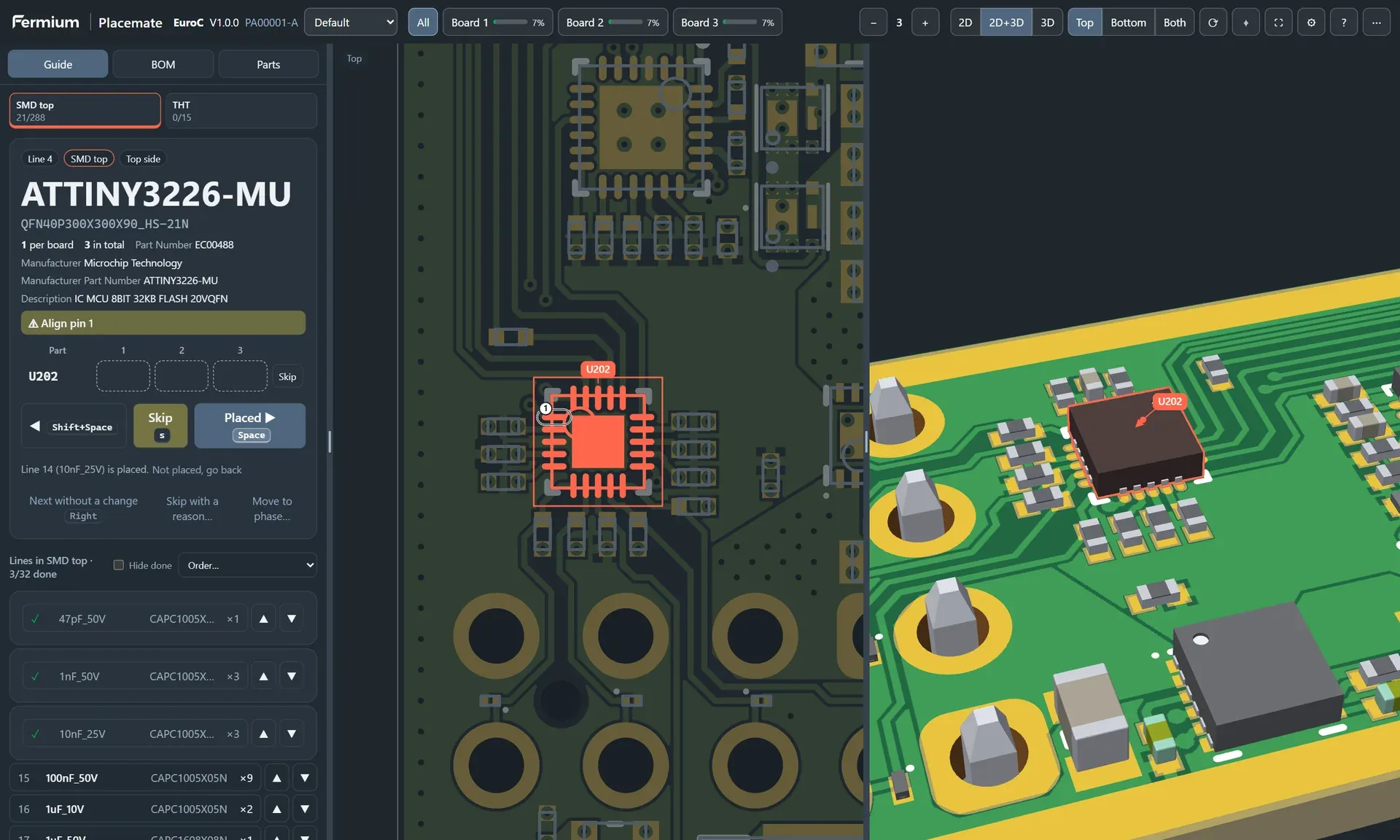Click the rotate view icon in toolbar

(x=1213, y=23)
